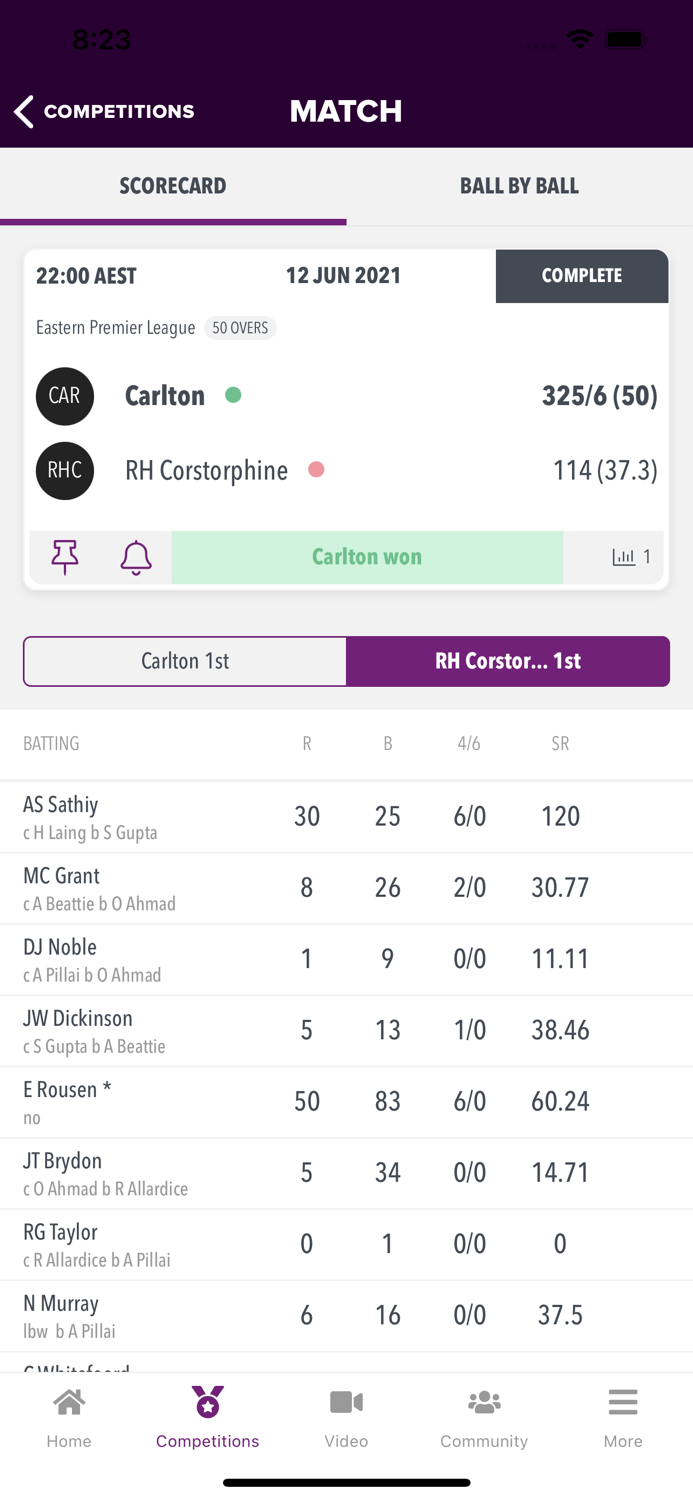The height and width of the screenshot is (1500, 693).
Task: Enable match notifications via the bell icon
Action: [x=136, y=557]
